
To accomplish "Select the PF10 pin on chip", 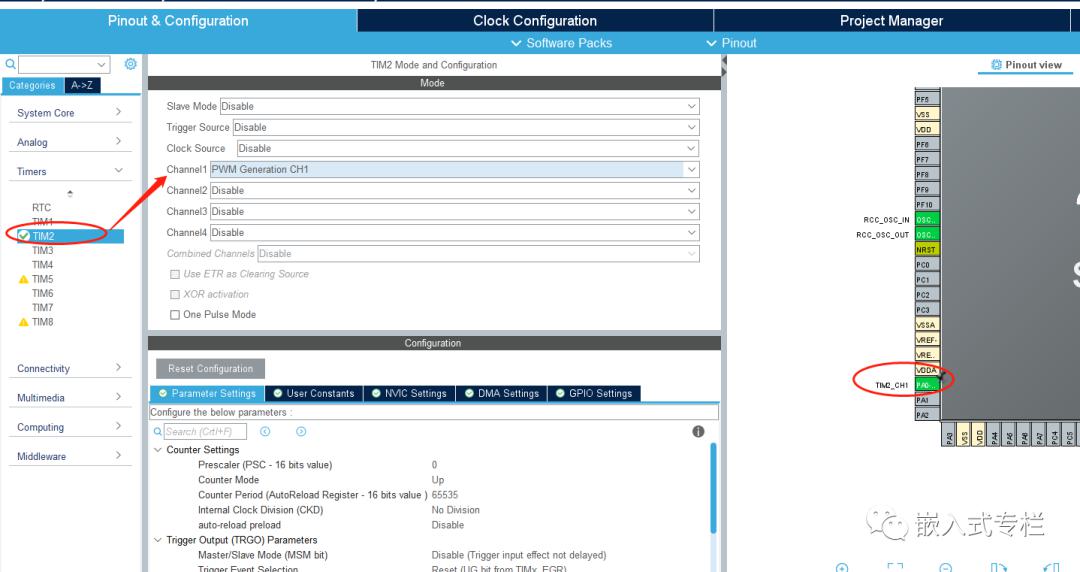I will click(x=926, y=205).
